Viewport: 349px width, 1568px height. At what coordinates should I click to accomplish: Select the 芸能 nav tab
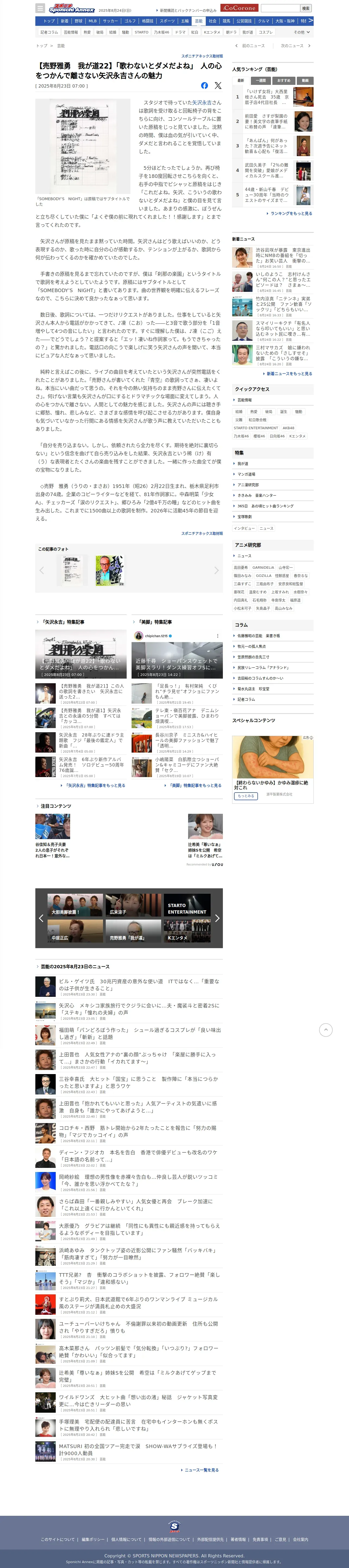(x=198, y=21)
